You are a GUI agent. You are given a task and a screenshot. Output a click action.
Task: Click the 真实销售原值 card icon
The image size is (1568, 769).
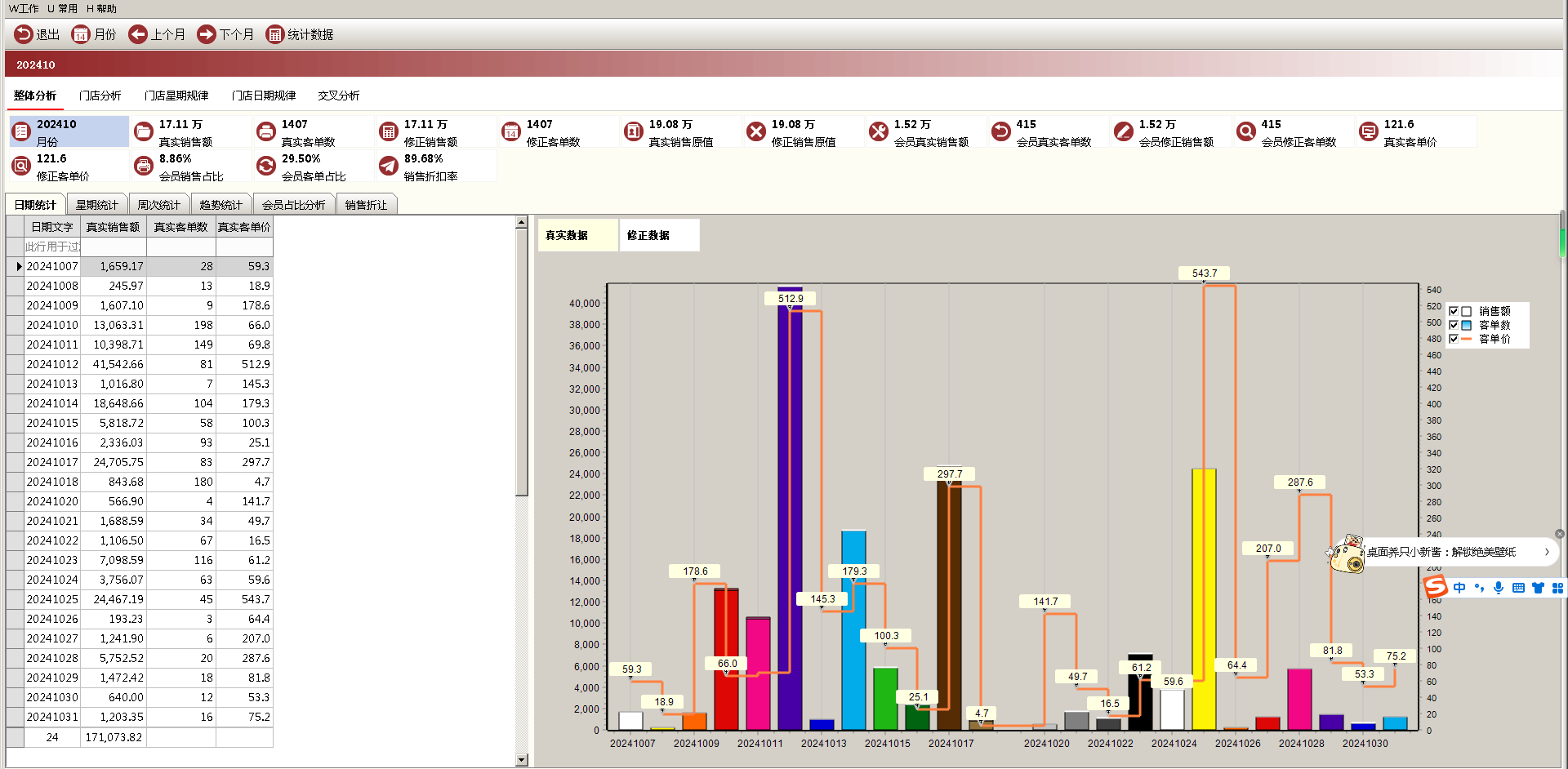[x=634, y=131]
